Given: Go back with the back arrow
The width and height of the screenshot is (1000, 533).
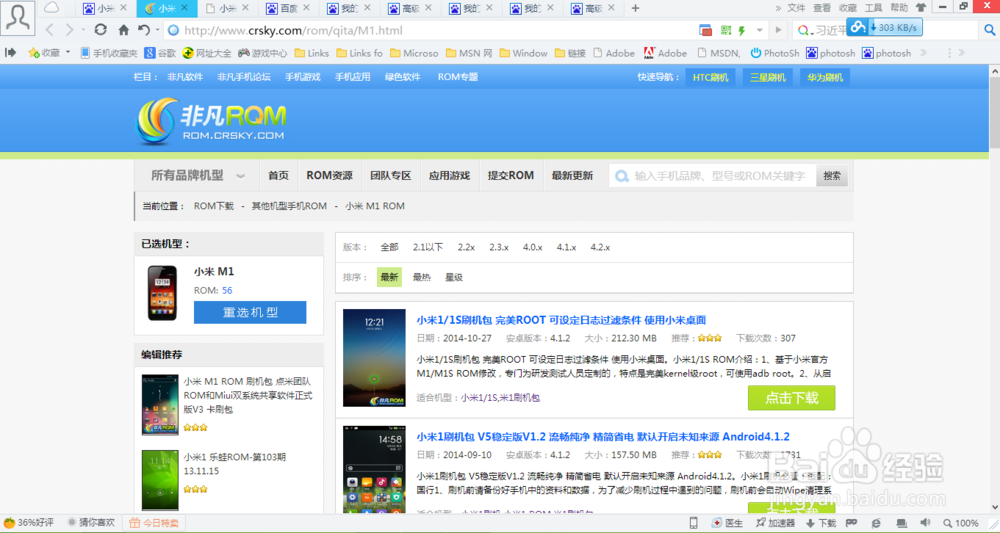Looking at the screenshot, I should (x=50, y=30).
